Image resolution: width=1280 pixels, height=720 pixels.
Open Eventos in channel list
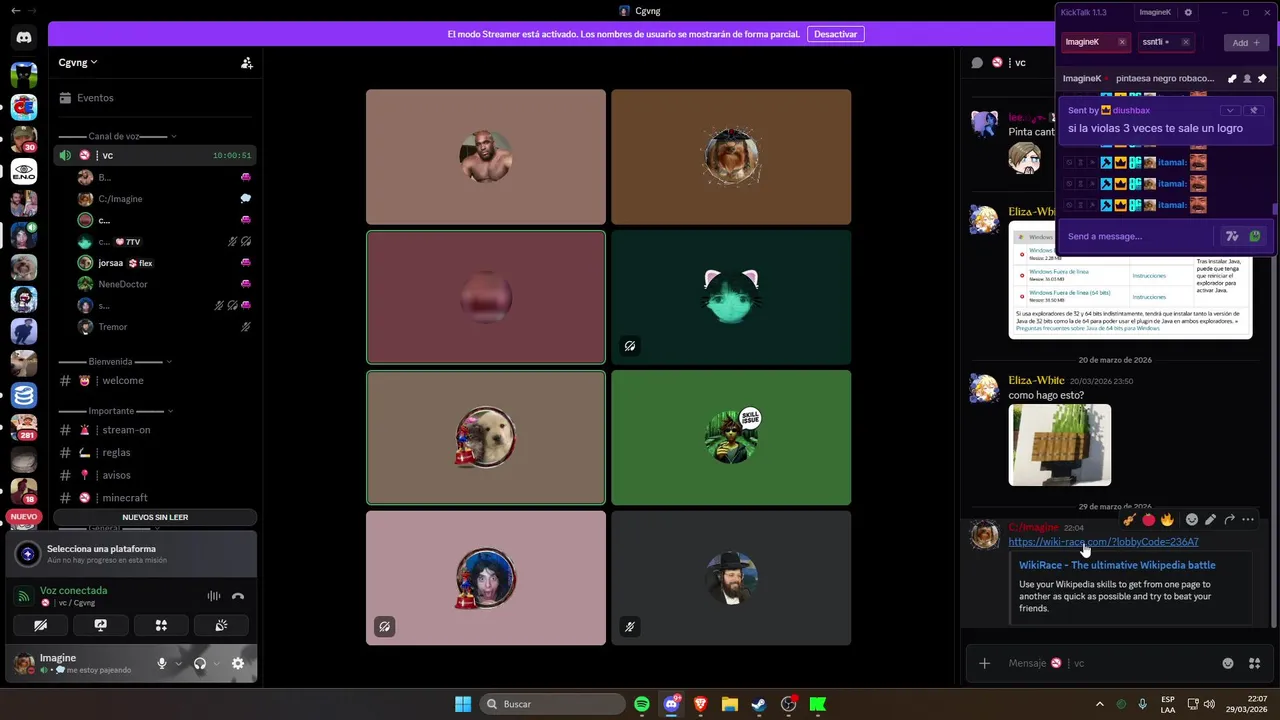(155, 98)
